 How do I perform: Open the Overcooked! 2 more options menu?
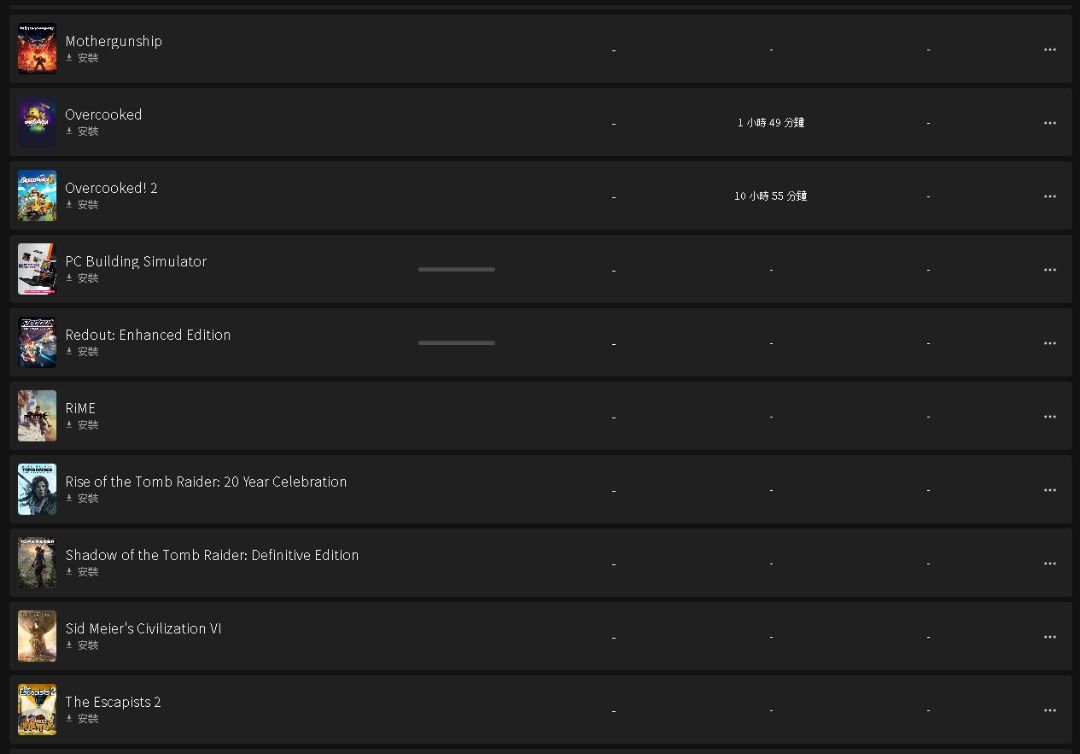1049,196
